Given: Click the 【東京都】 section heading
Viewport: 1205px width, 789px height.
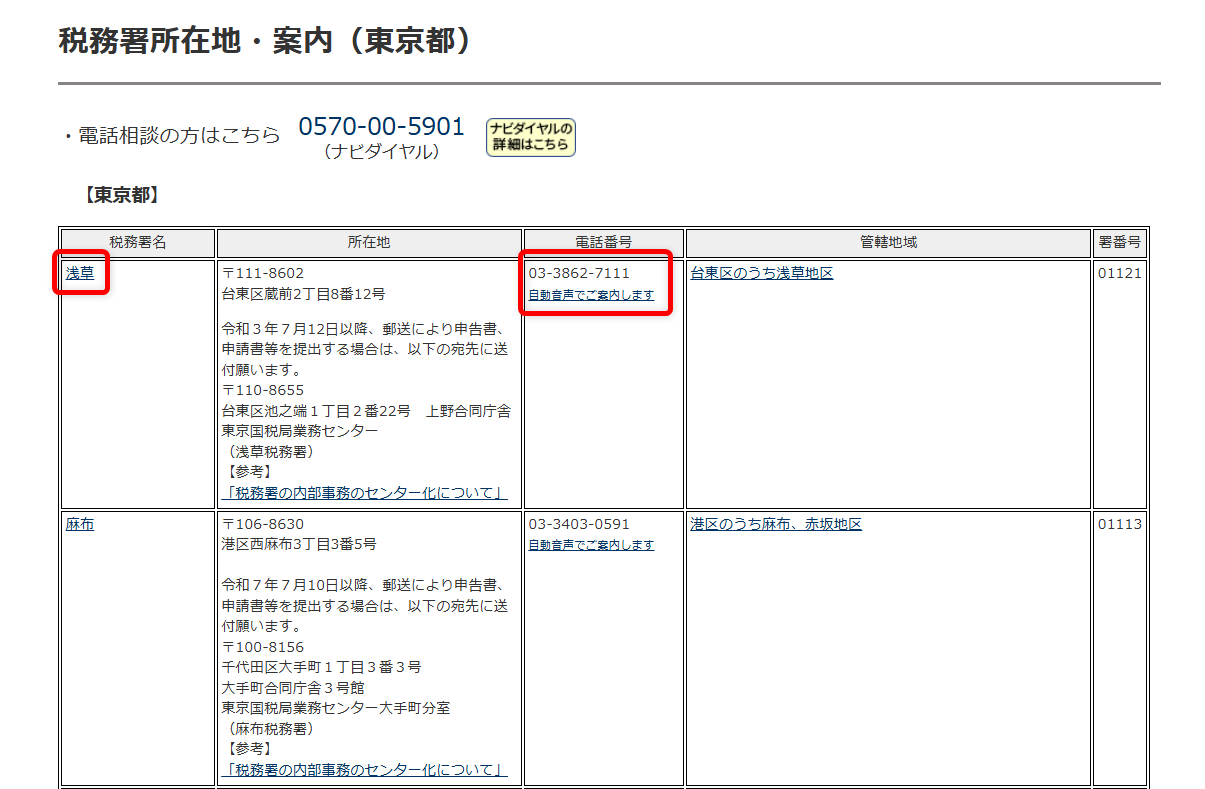Looking at the screenshot, I should pos(121,196).
